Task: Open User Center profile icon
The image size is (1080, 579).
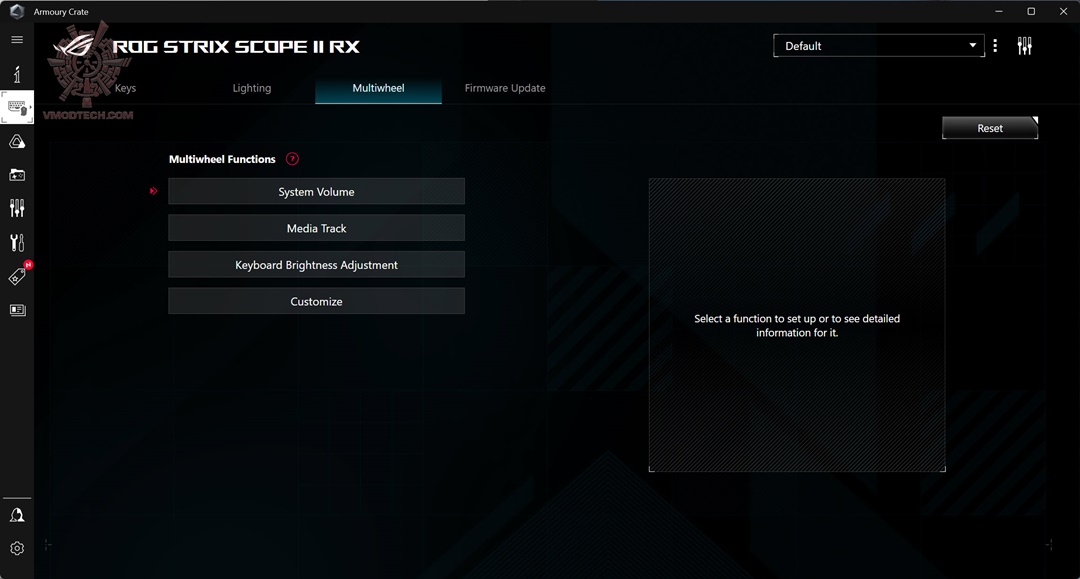Action: [x=17, y=515]
